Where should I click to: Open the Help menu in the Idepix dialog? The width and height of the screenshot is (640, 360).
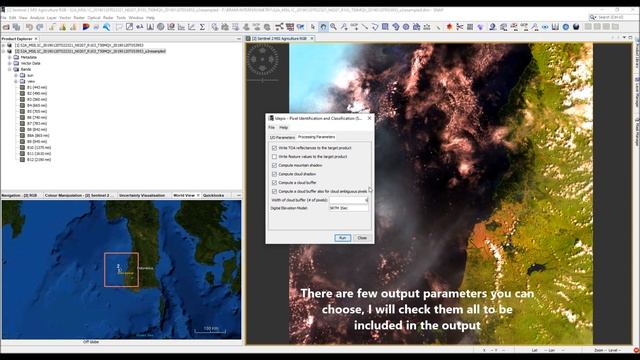[284, 128]
